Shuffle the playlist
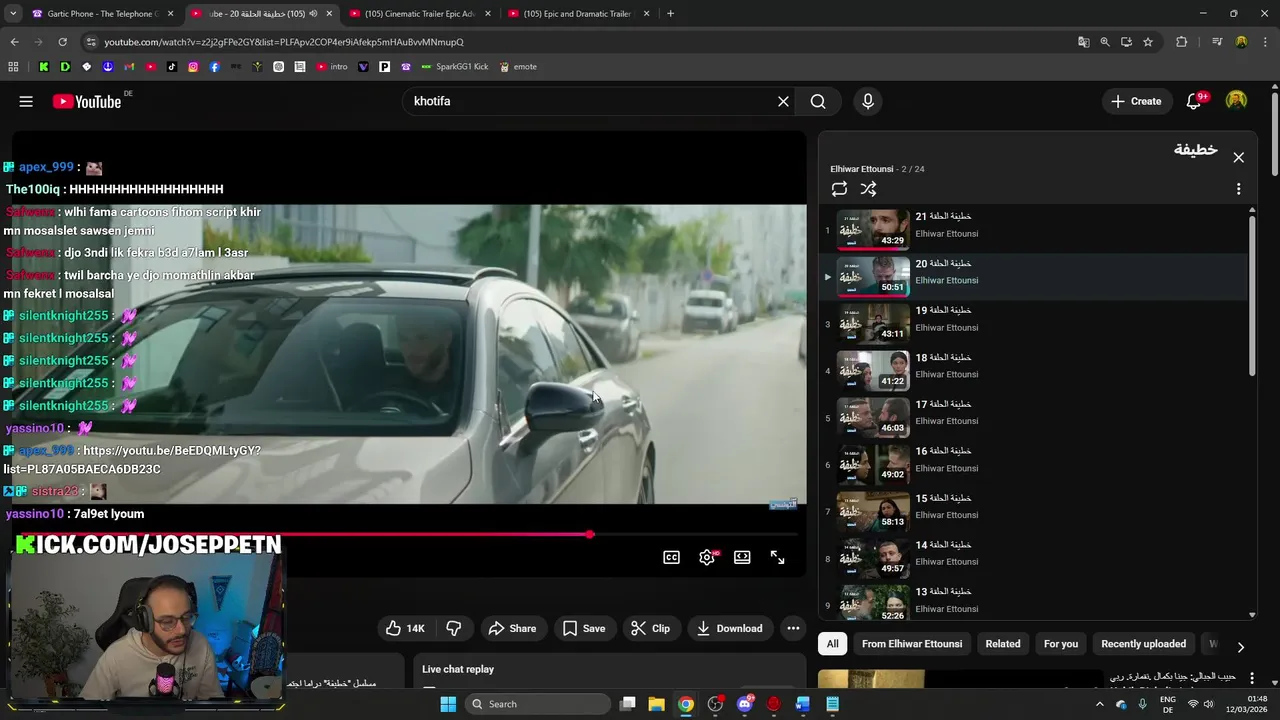This screenshot has height=720, width=1280. (x=868, y=189)
